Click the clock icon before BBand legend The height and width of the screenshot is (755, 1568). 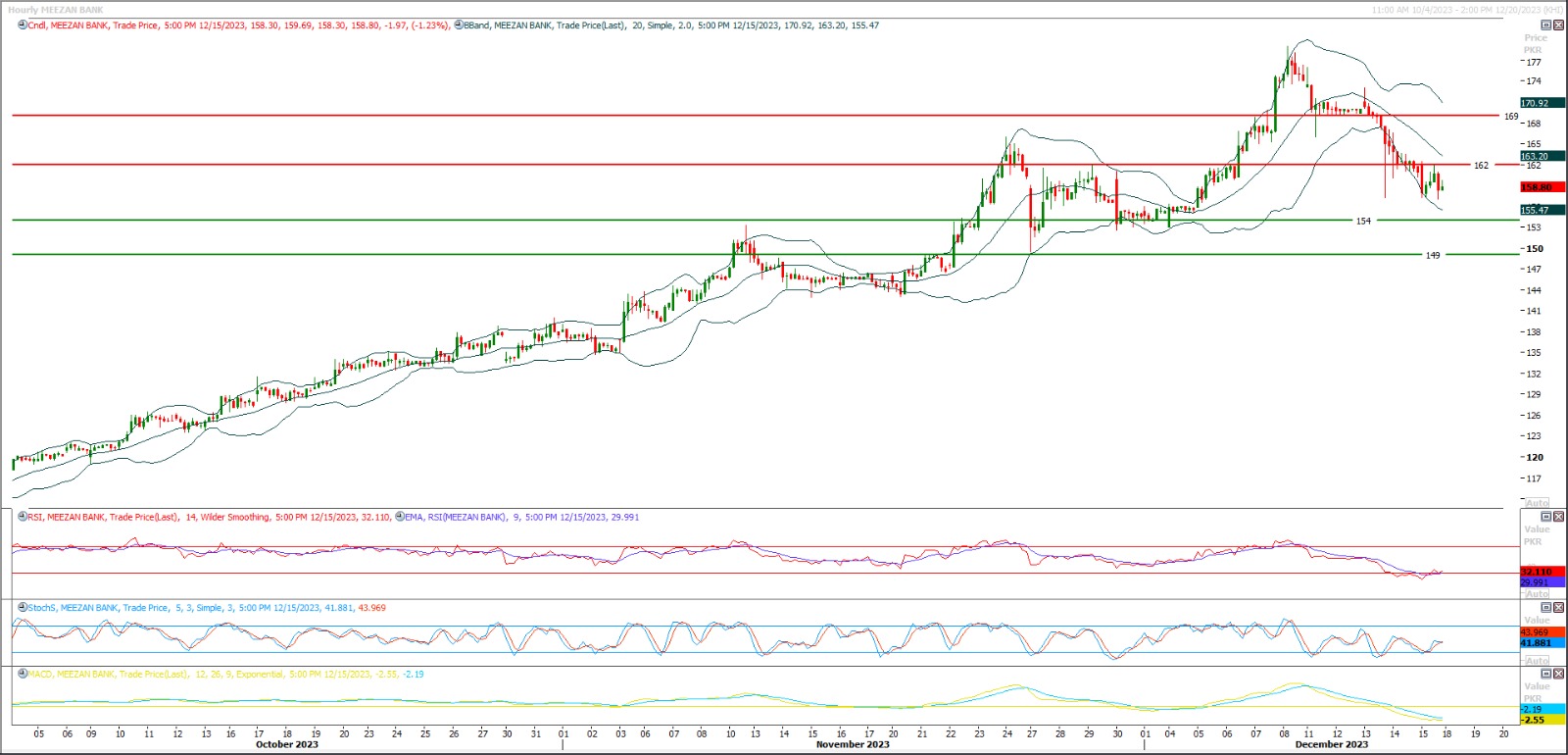pyautogui.click(x=459, y=25)
